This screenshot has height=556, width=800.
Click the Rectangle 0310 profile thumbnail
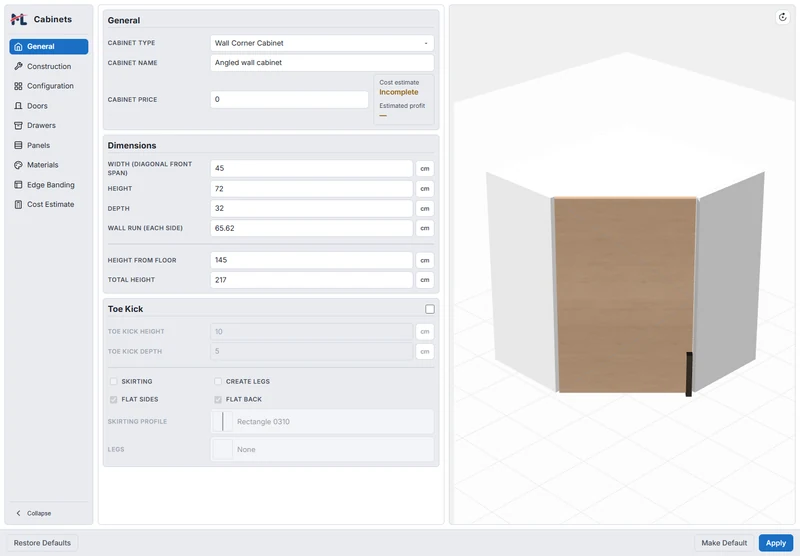coord(222,422)
